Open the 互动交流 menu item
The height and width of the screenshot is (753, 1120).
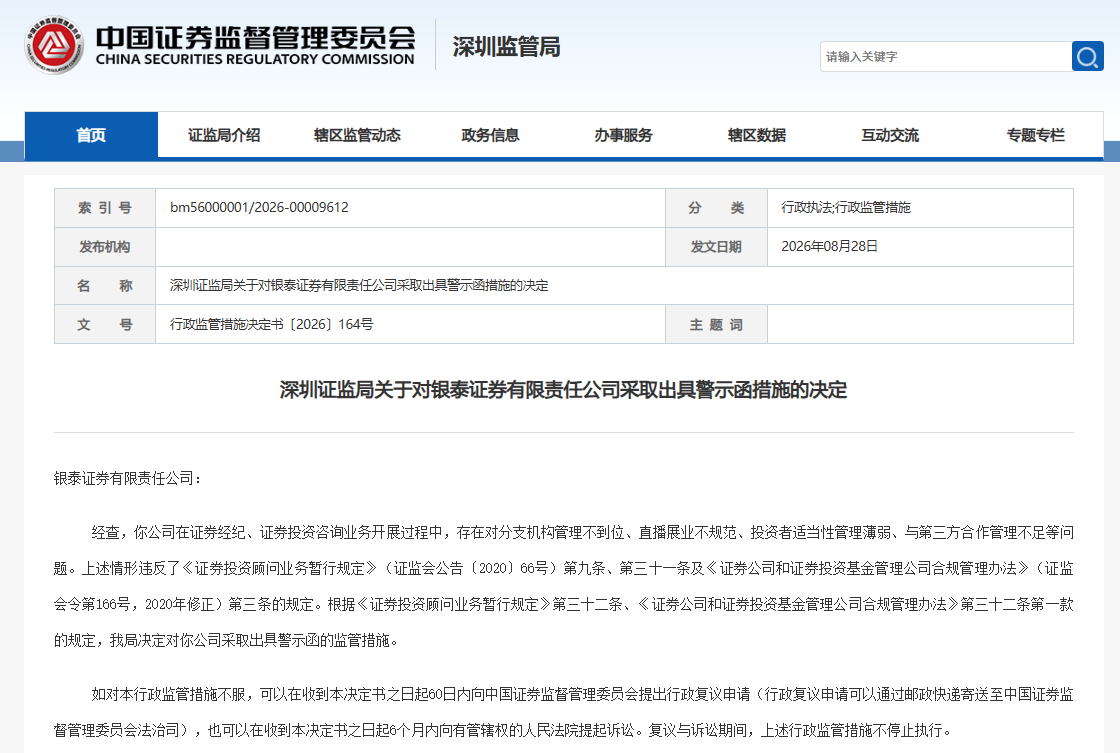(x=890, y=135)
